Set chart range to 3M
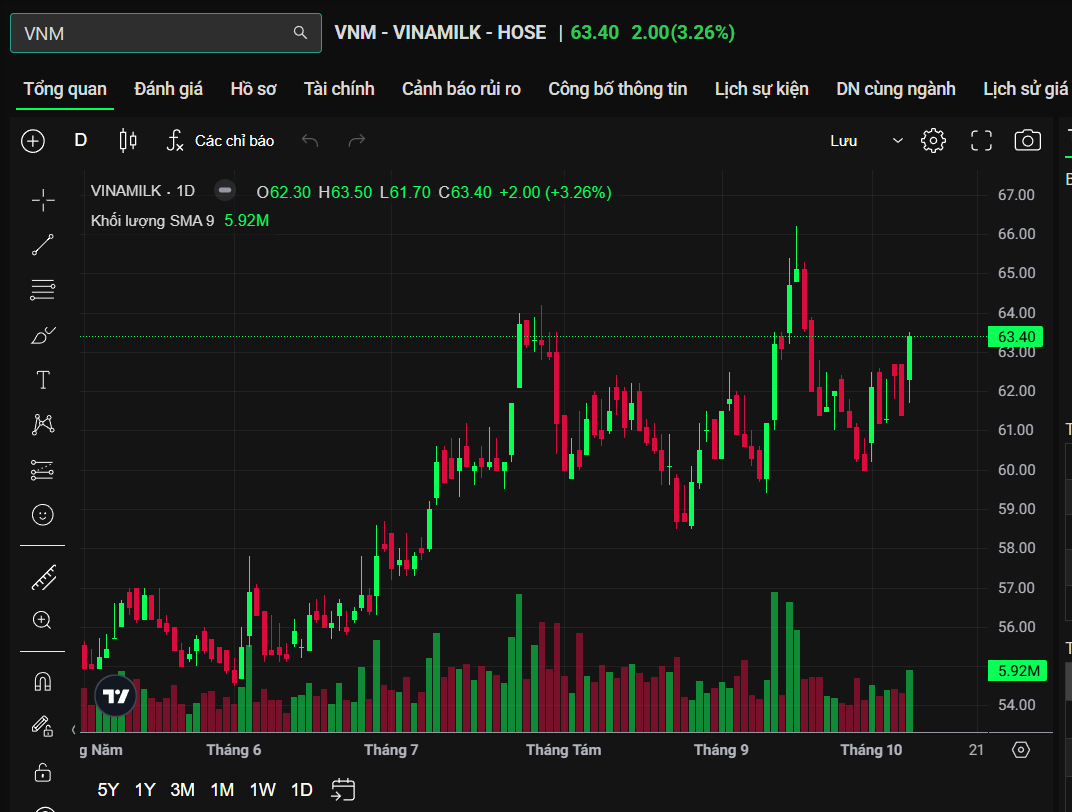Screen dimensions: 1072x812 tap(183, 789)
